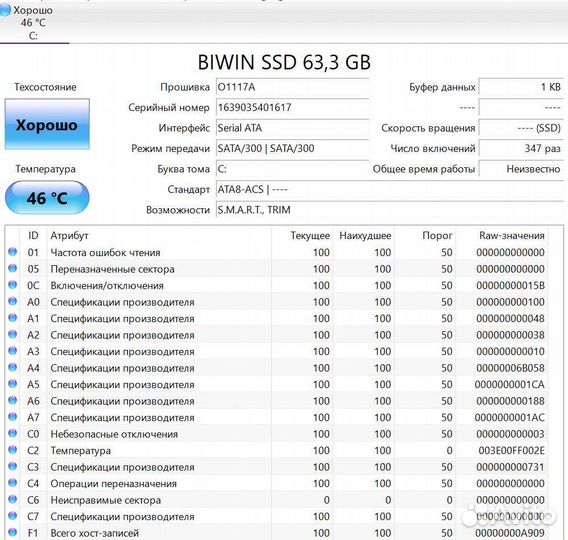Click the transfer mode field SATA/300 | SATA/300
This screenshot has width=568, height=540.
pos(292,148)
